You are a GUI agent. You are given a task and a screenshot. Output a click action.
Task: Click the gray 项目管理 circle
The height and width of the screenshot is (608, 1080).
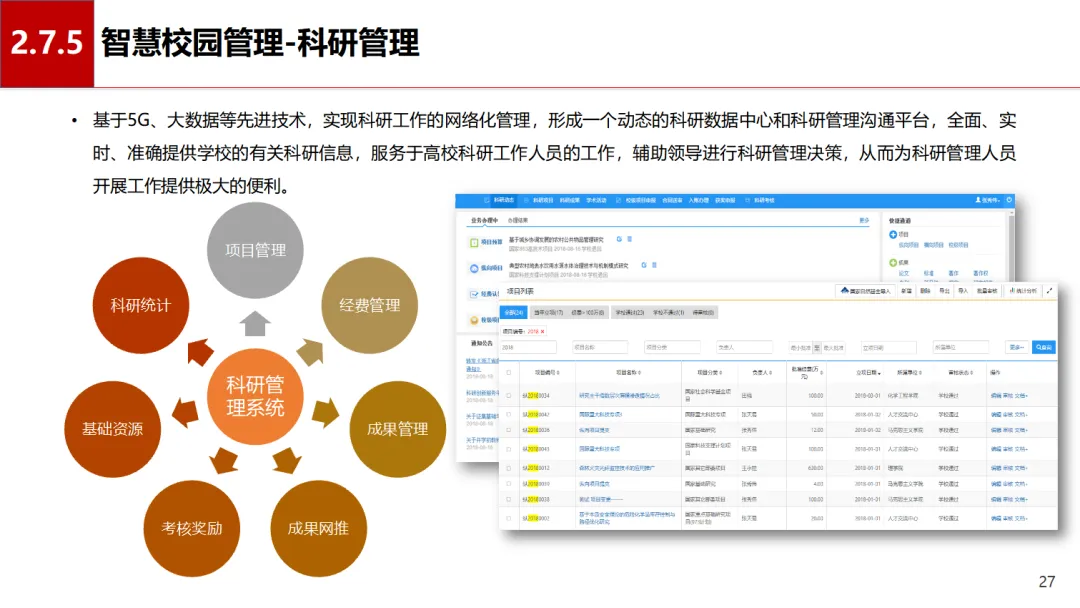tap(255, 250)
